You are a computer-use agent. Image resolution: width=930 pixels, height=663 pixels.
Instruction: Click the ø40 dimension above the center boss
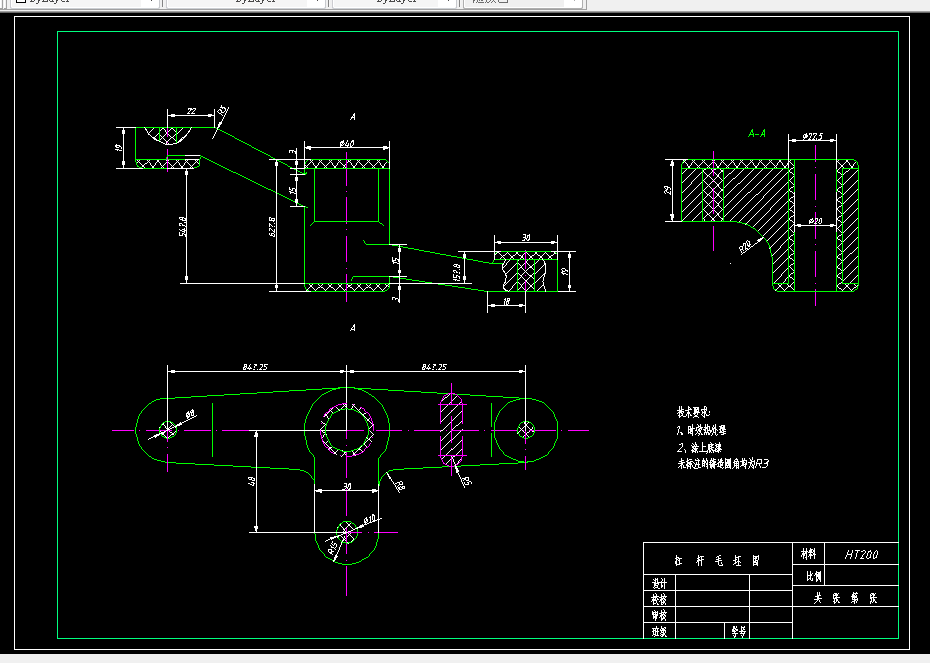[347, 144]
